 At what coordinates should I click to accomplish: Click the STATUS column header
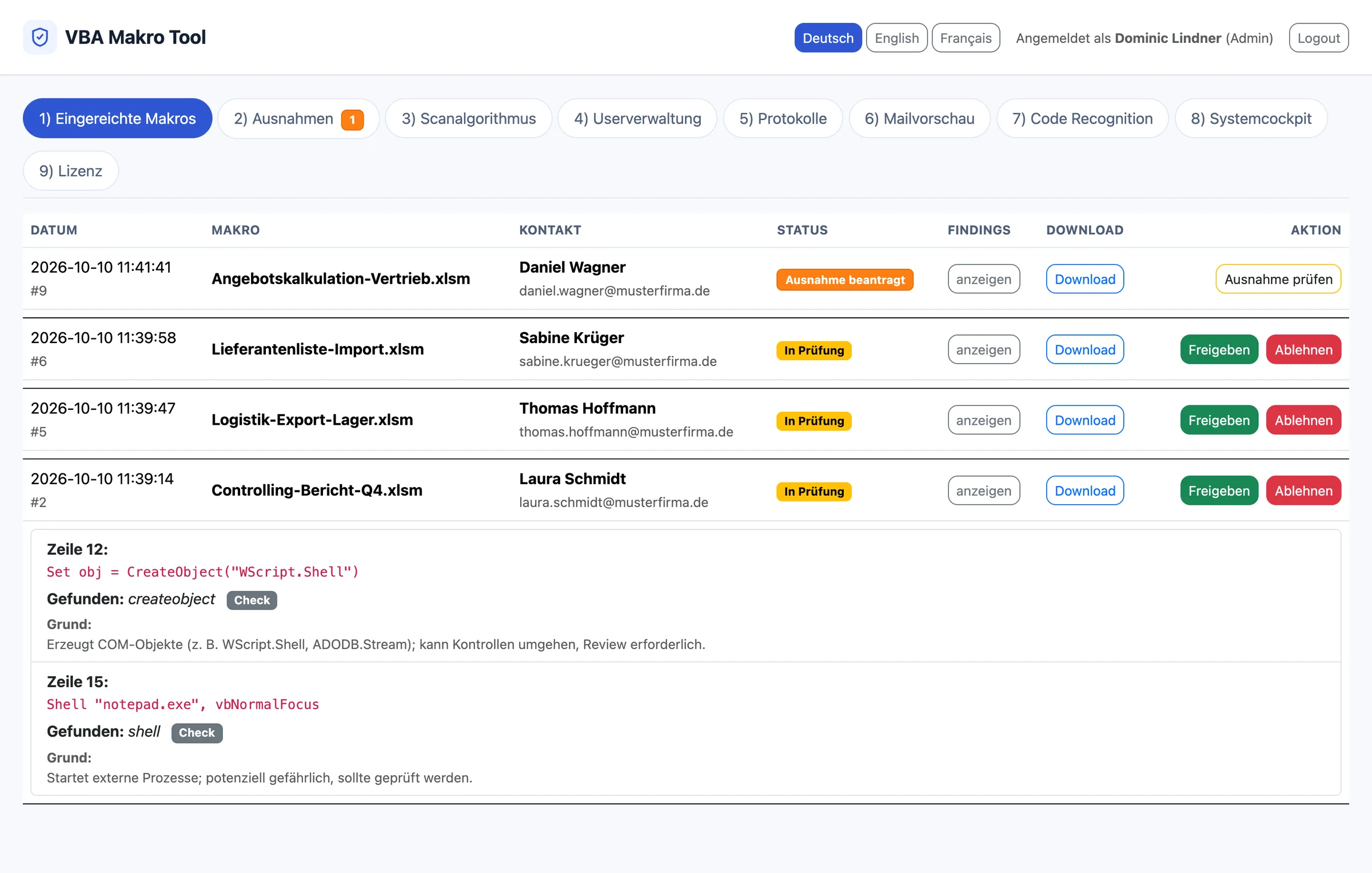point(802,230)
